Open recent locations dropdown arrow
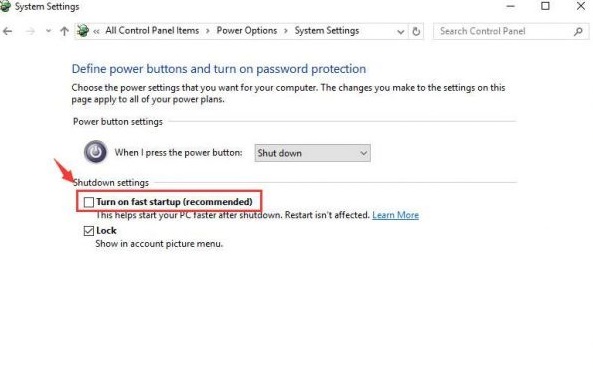 point(48,31)
